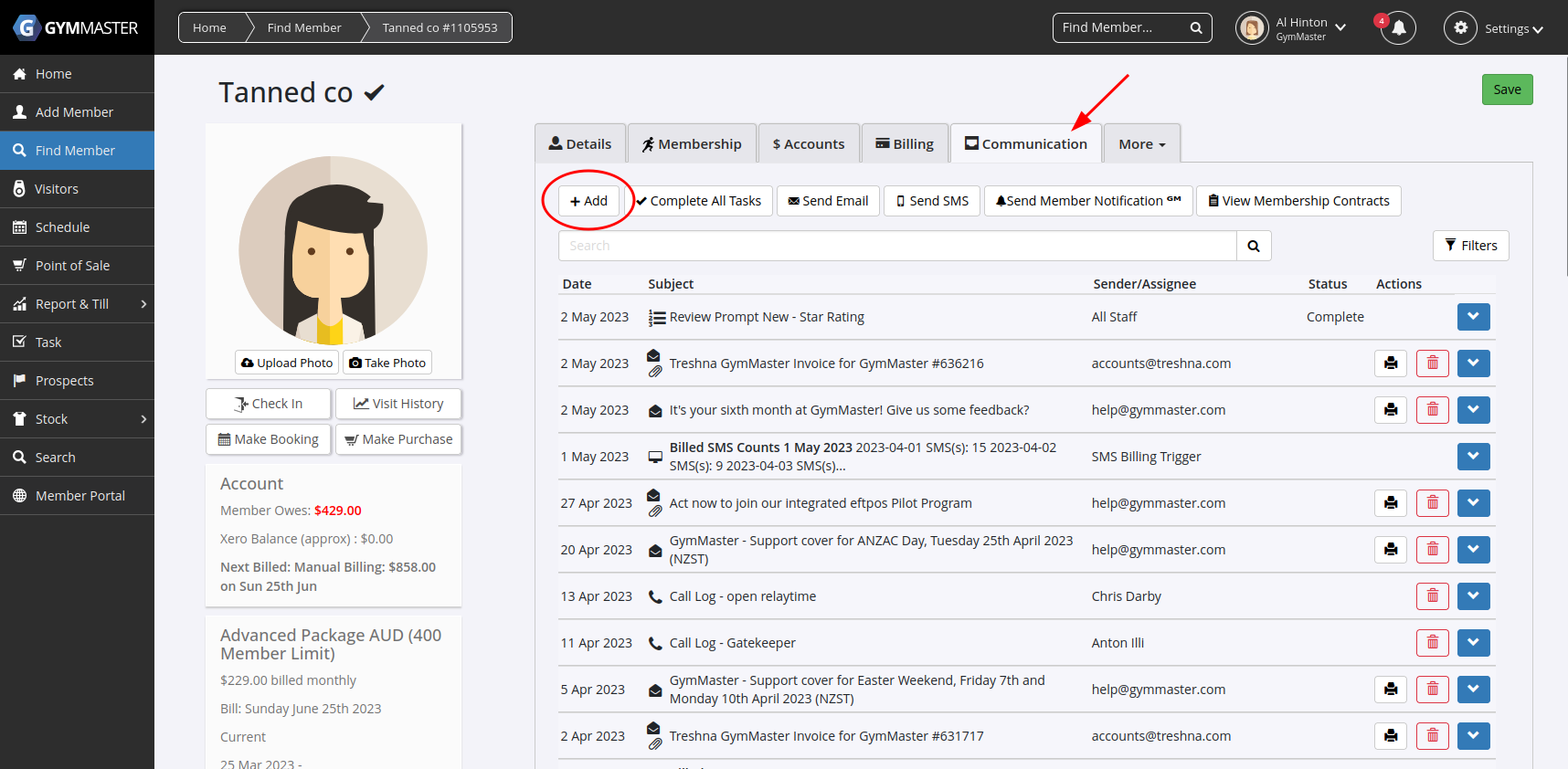Click the green Save button
The height and width of the screenshot is (769, 1568).
click(x=1506, y=90)
